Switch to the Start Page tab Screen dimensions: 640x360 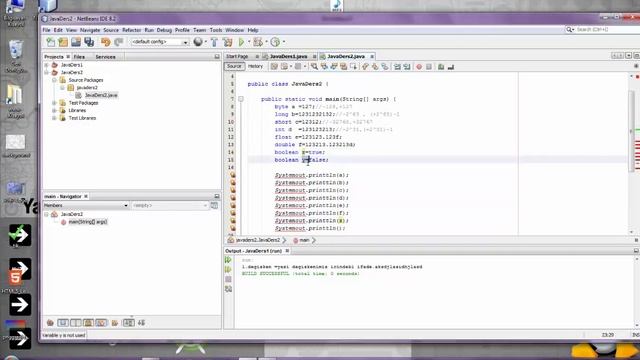(x=237, y=56)
